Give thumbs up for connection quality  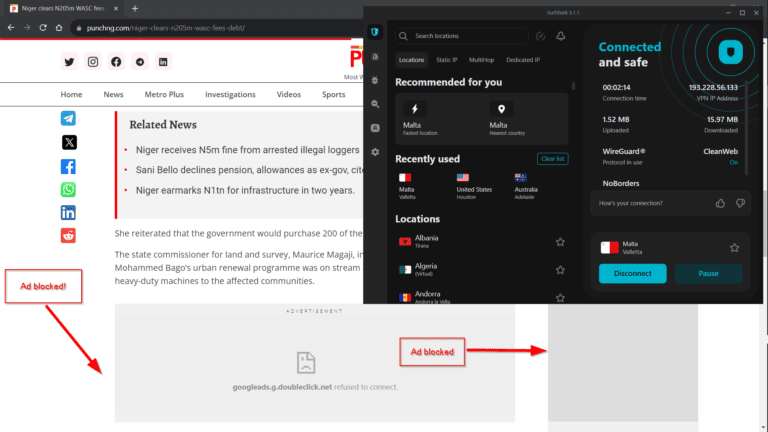coord(720,203)
